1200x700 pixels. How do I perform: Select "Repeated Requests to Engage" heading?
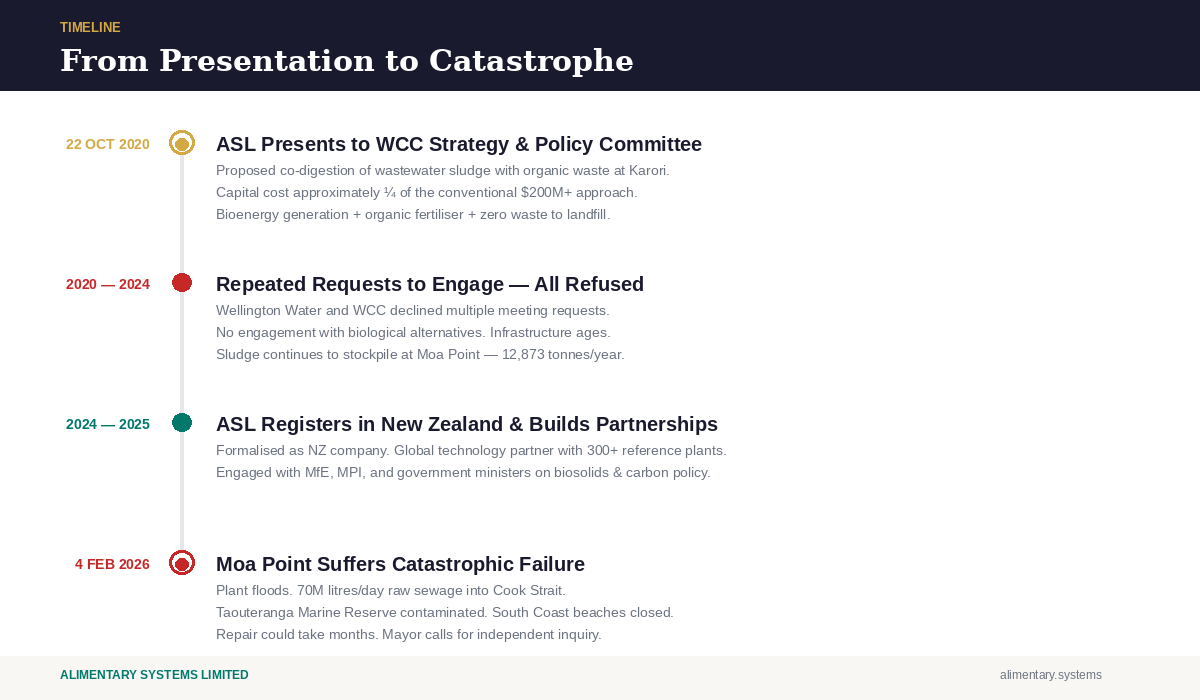coord(429,284)
